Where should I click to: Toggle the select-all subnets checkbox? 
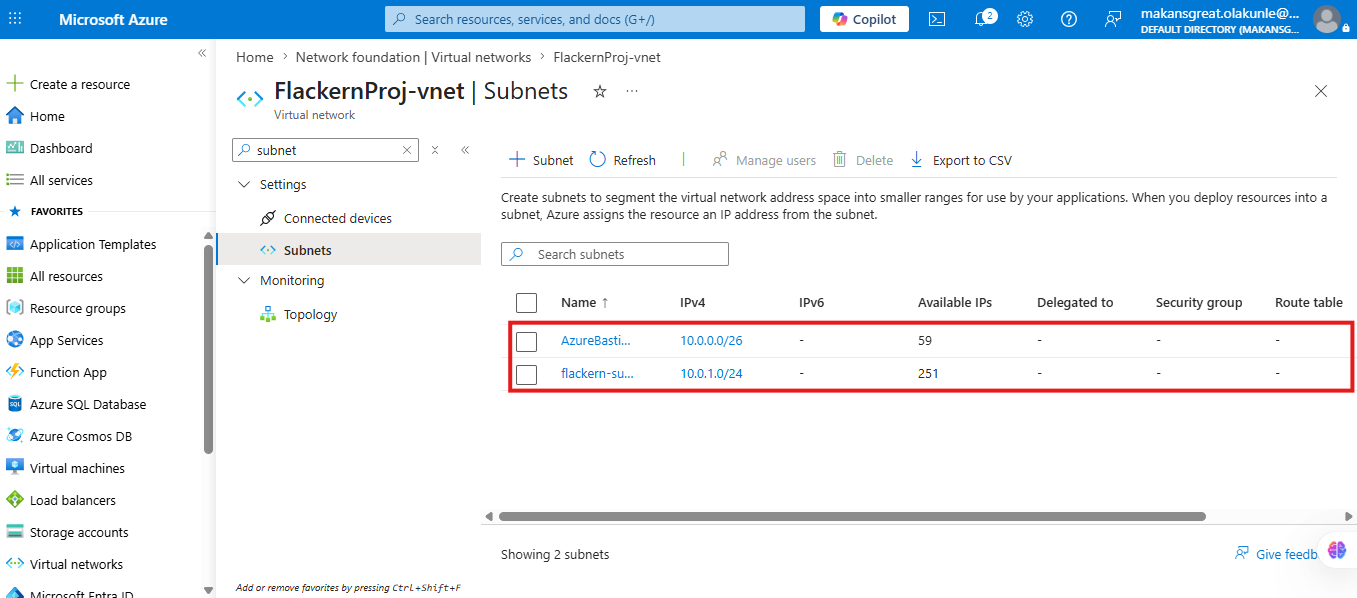pos(527,302)
